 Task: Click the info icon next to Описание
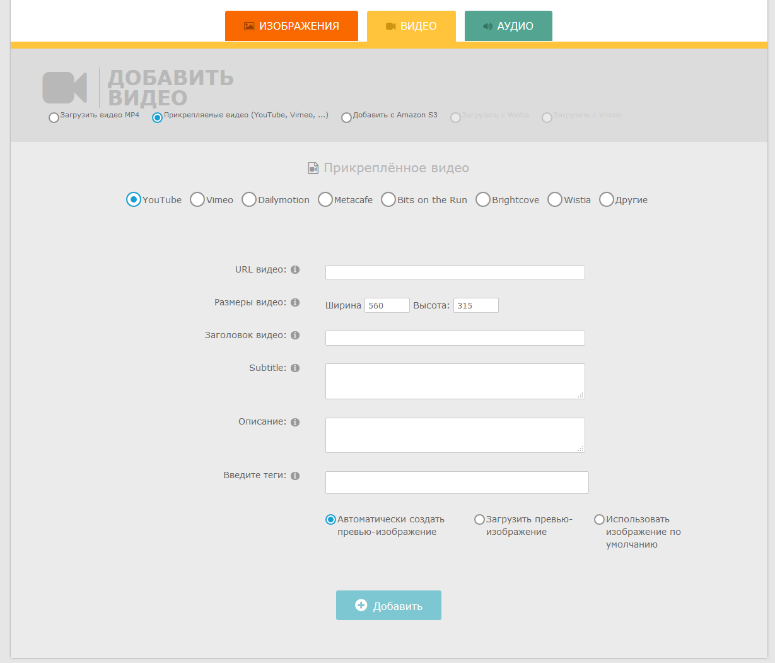pyautogui.click(x=295, y=422)
